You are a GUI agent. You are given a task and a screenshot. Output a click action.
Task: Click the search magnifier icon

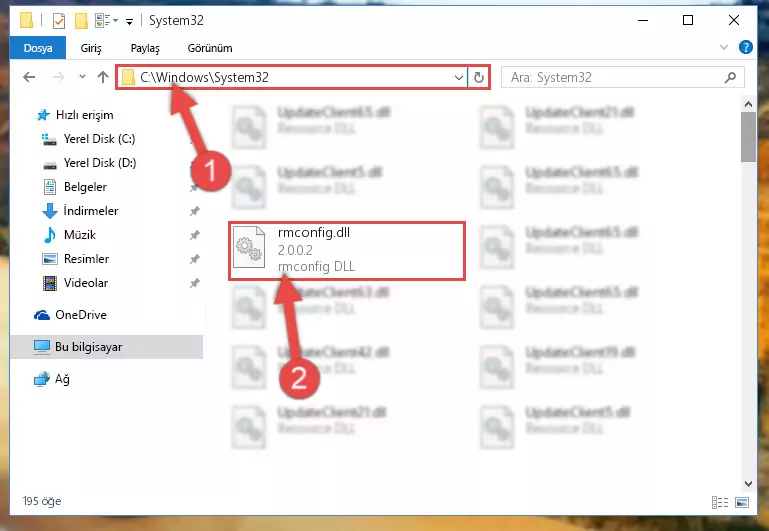(730, 77)
